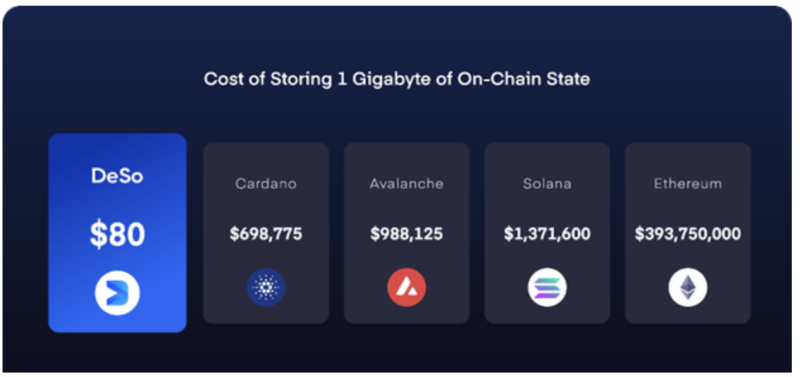800x377 pixels.
Task: Select the Solana label
Action: click(547, 184)
